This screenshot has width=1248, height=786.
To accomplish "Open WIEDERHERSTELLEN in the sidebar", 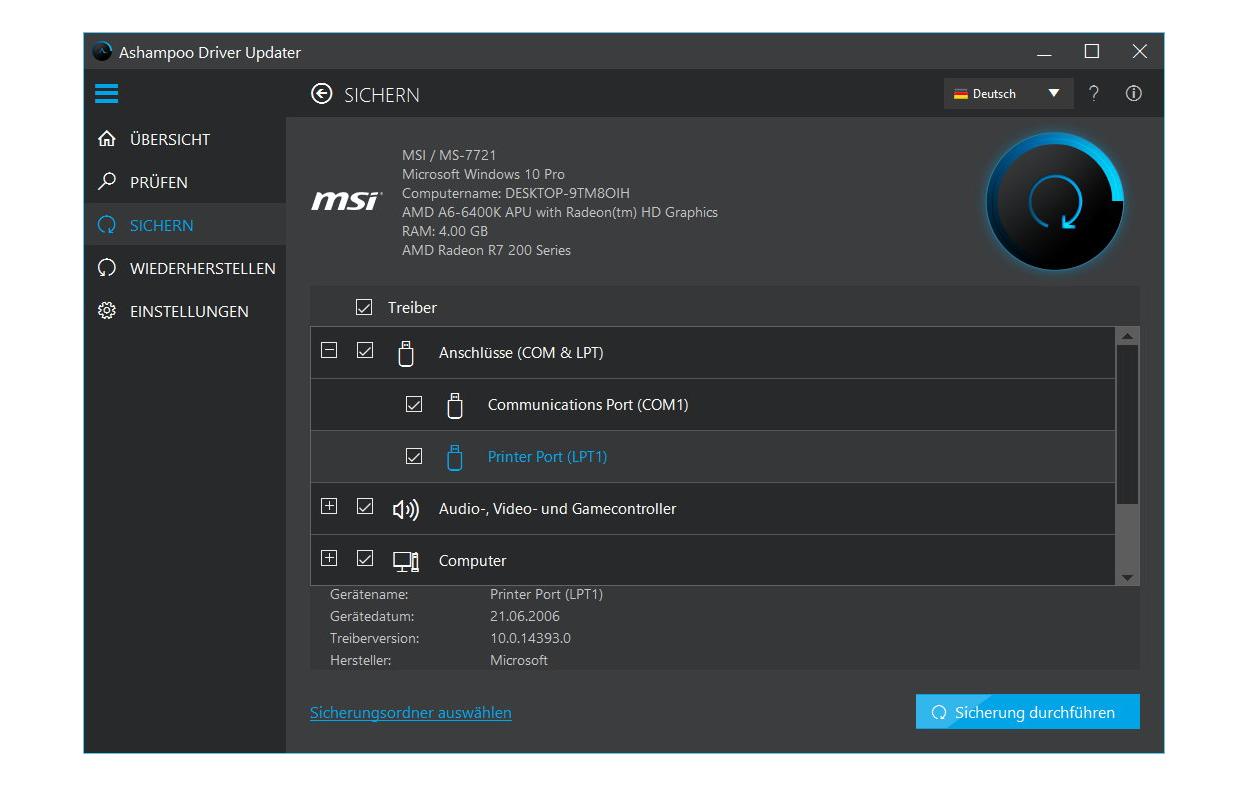I will point(202,269).
